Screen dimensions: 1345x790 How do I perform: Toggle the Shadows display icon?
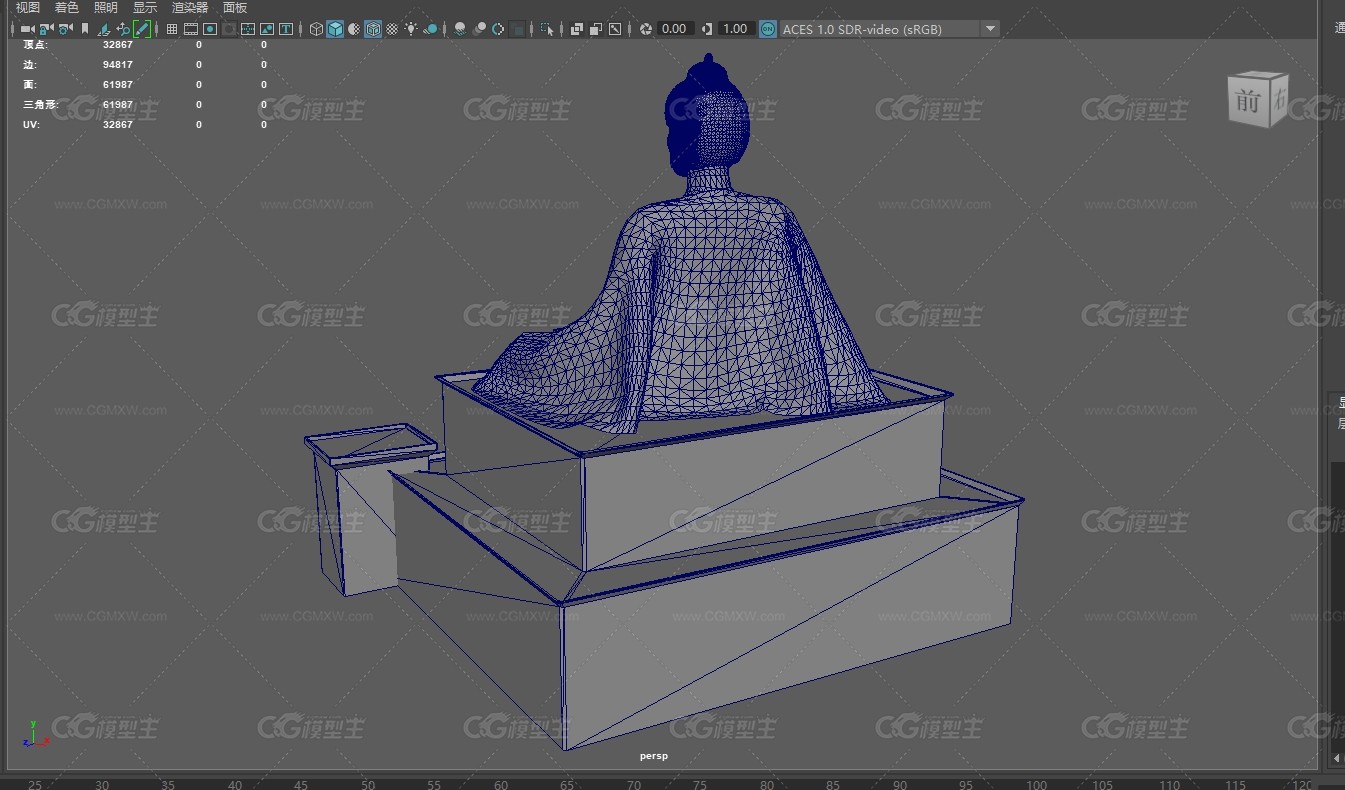[x=430, y=29]
